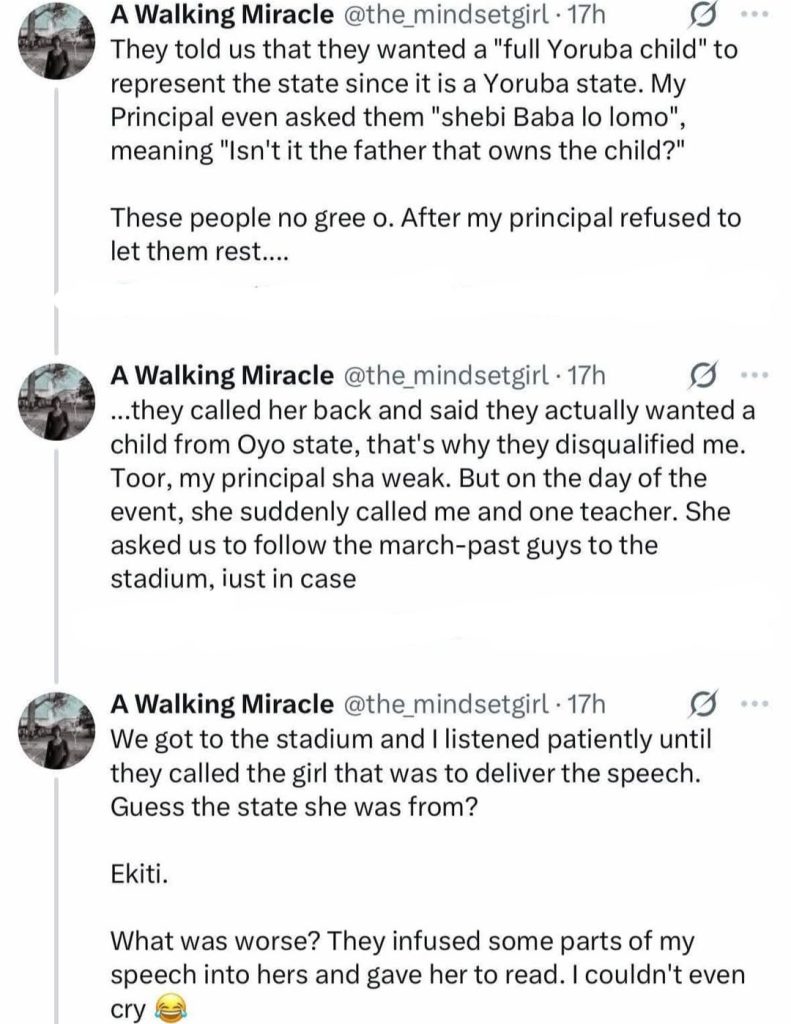791x1024 pixels.
Task: Click the "A Walking Miracle" name on the second tweet
Action: (221, 376)
